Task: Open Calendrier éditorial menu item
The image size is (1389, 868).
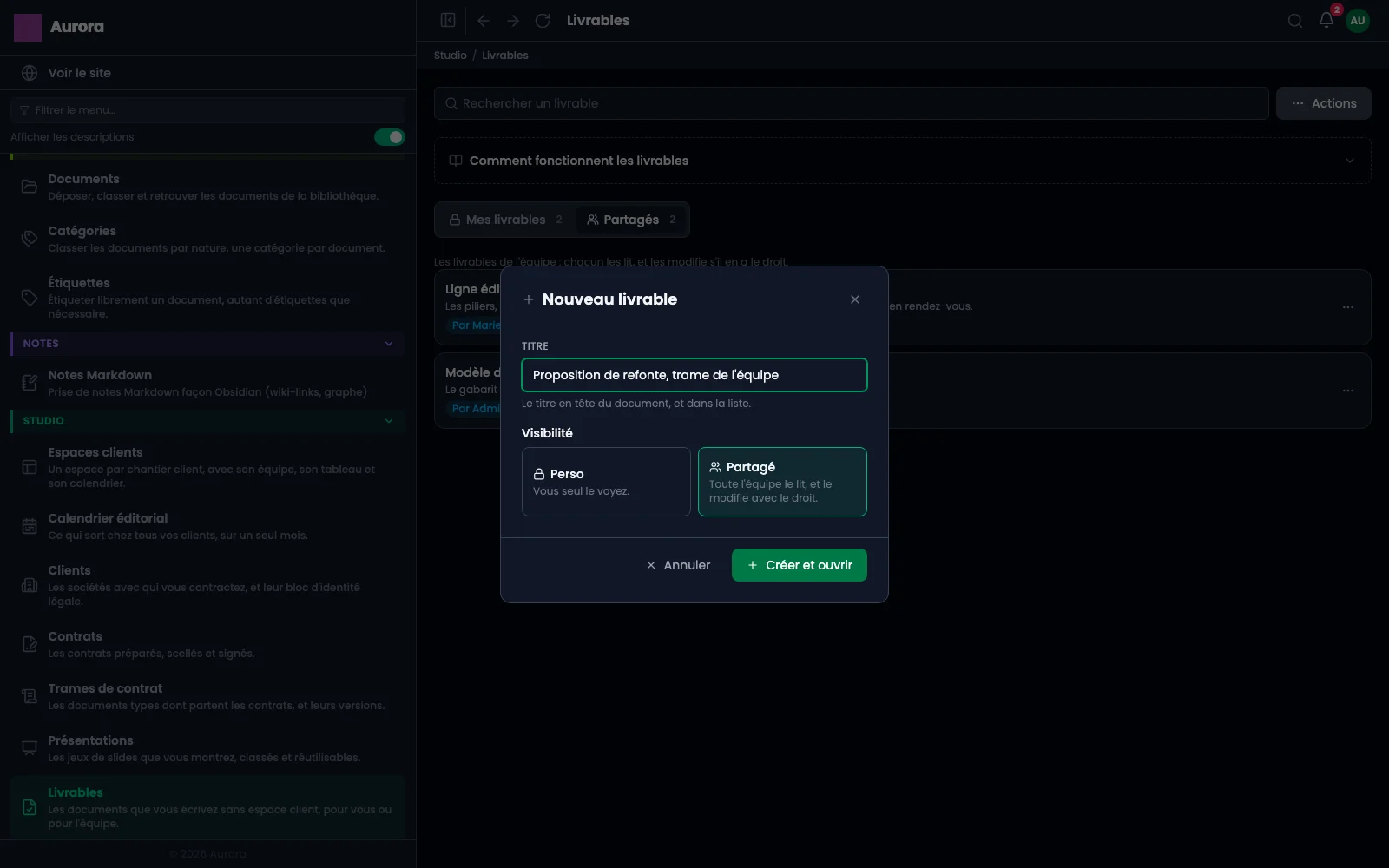Action: 208,526
